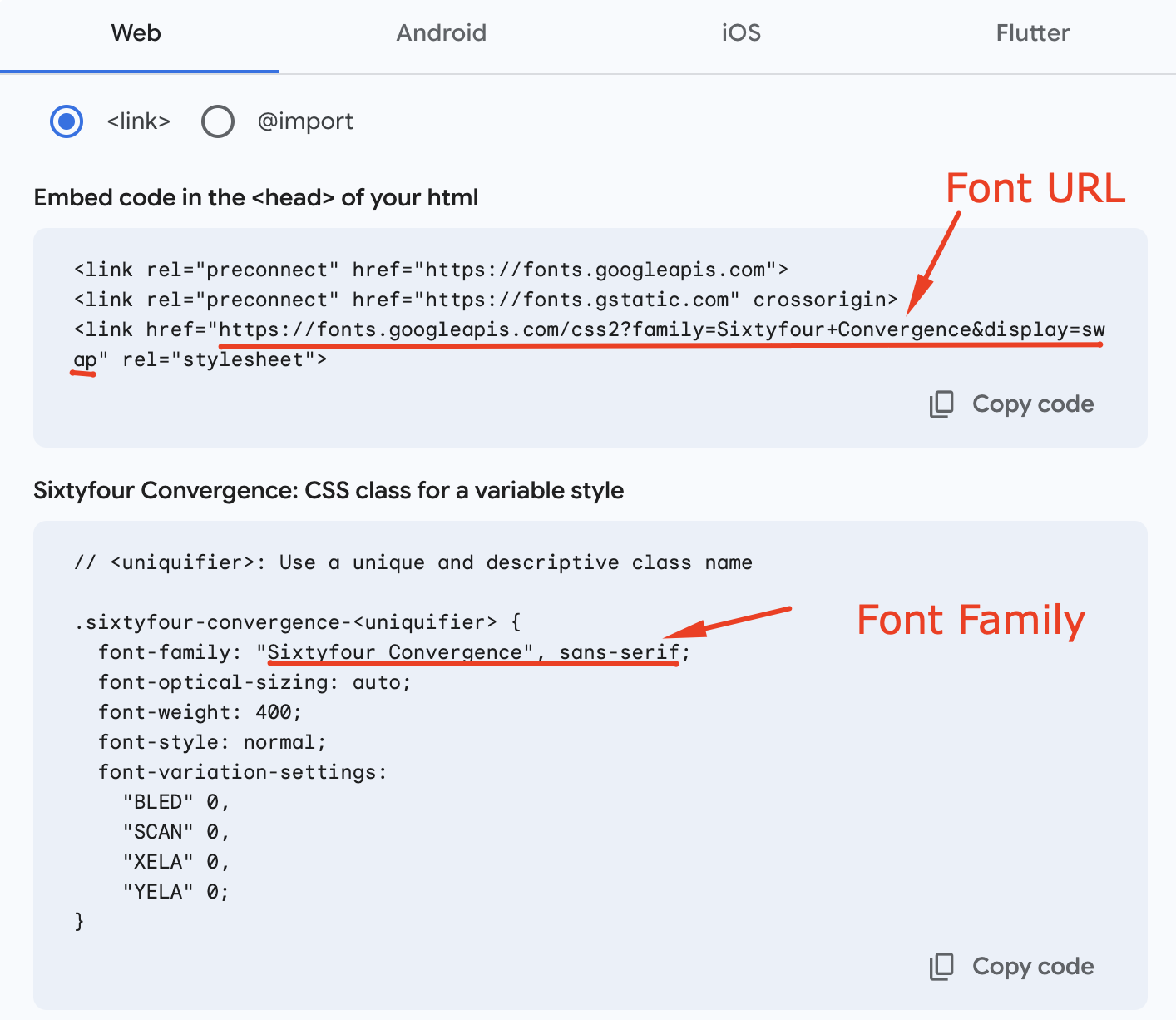
Task: Click the font-style: normal line
Action: click(212, 743)
